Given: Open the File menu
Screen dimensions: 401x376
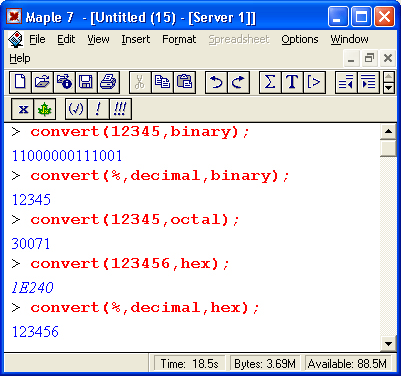Looking at the screenshot, I should pos(37,39).
